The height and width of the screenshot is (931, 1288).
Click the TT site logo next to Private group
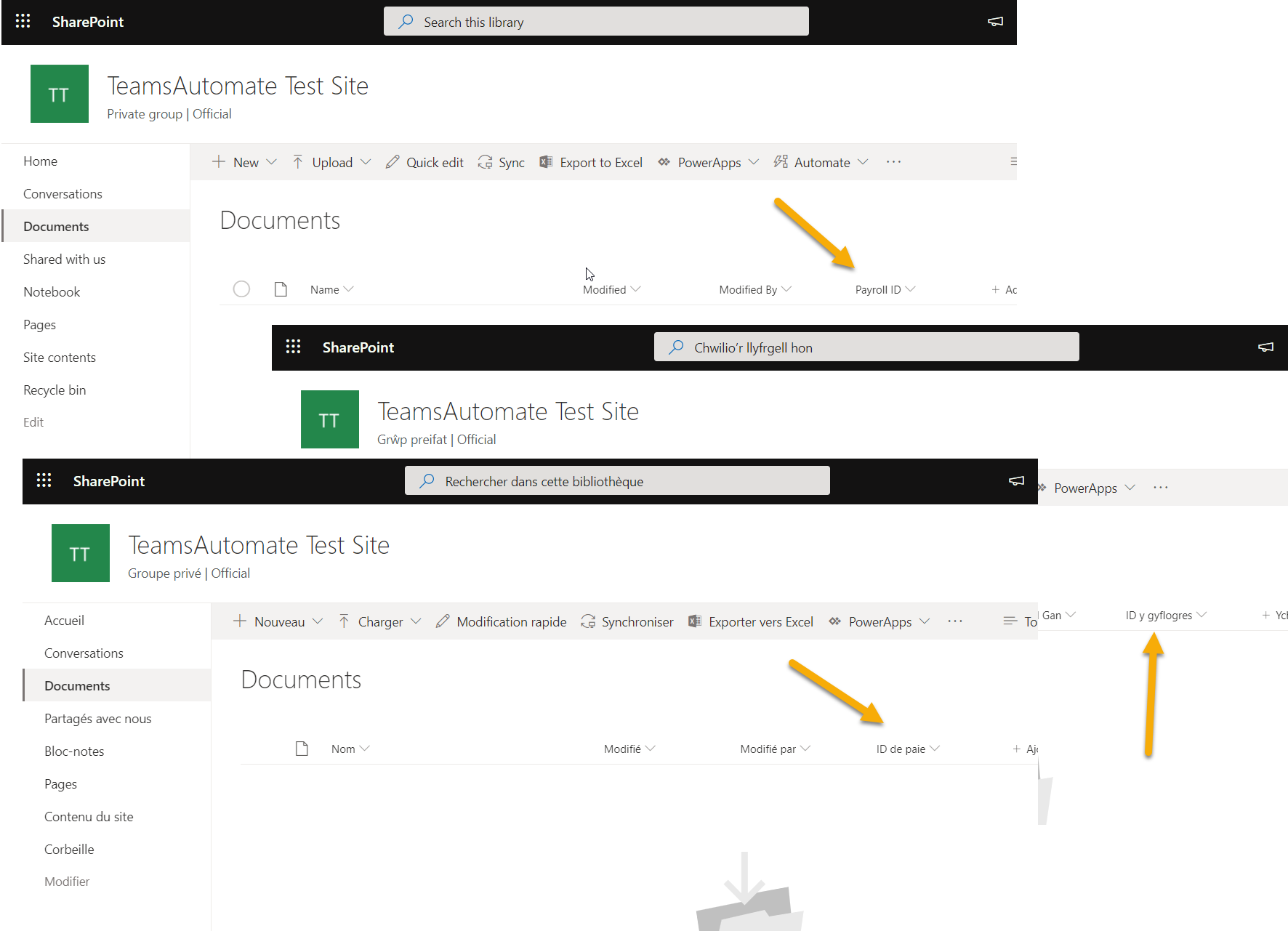pos(60,94)
